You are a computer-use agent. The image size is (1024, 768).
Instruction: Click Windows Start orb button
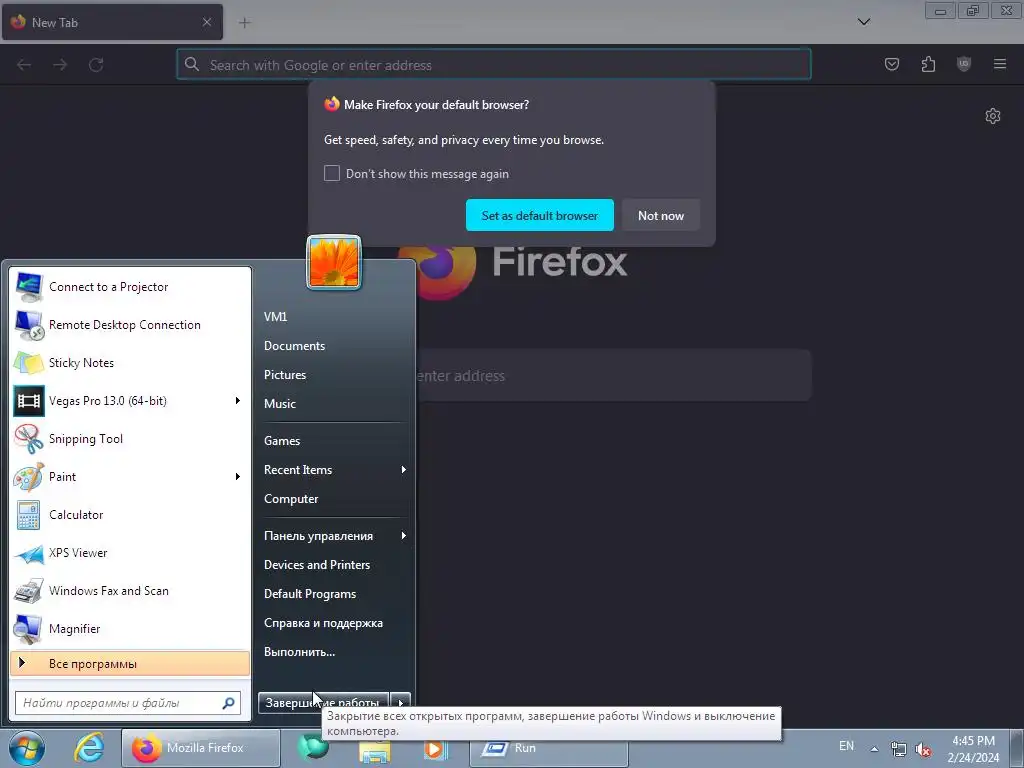pos(27,748)
